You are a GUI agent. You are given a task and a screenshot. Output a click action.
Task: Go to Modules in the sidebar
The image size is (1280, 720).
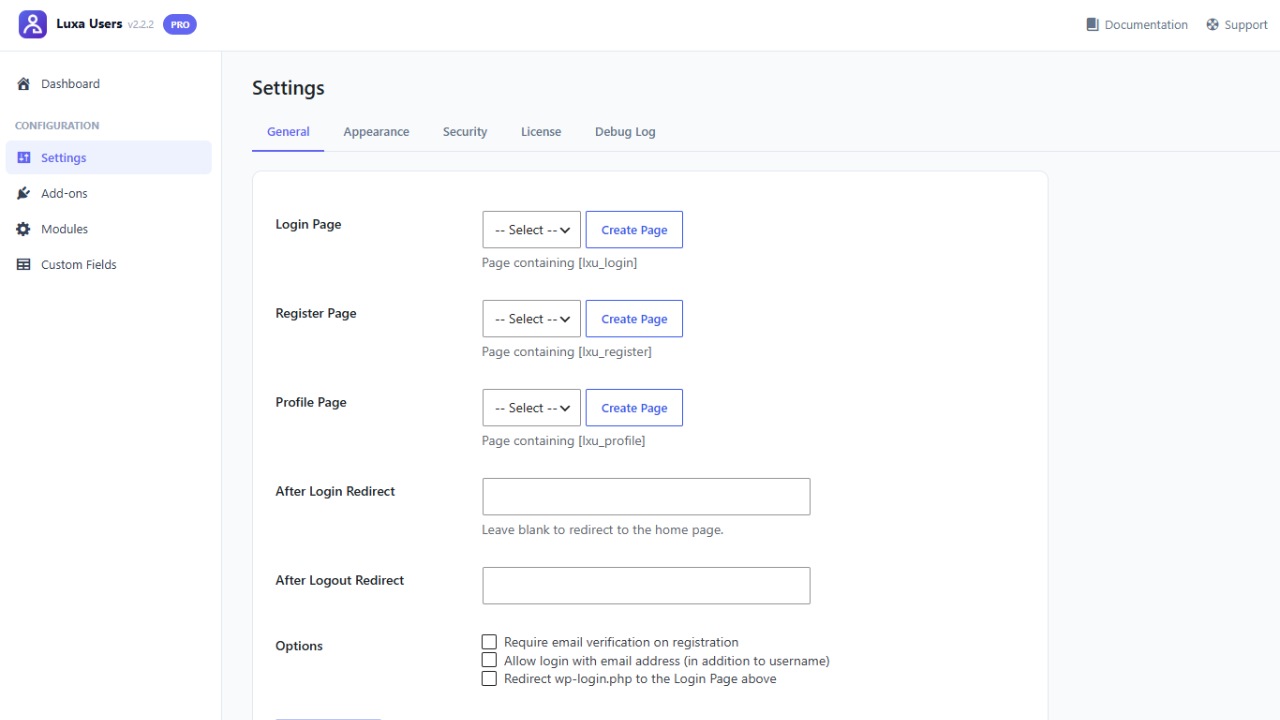click(x=108, y=229)
